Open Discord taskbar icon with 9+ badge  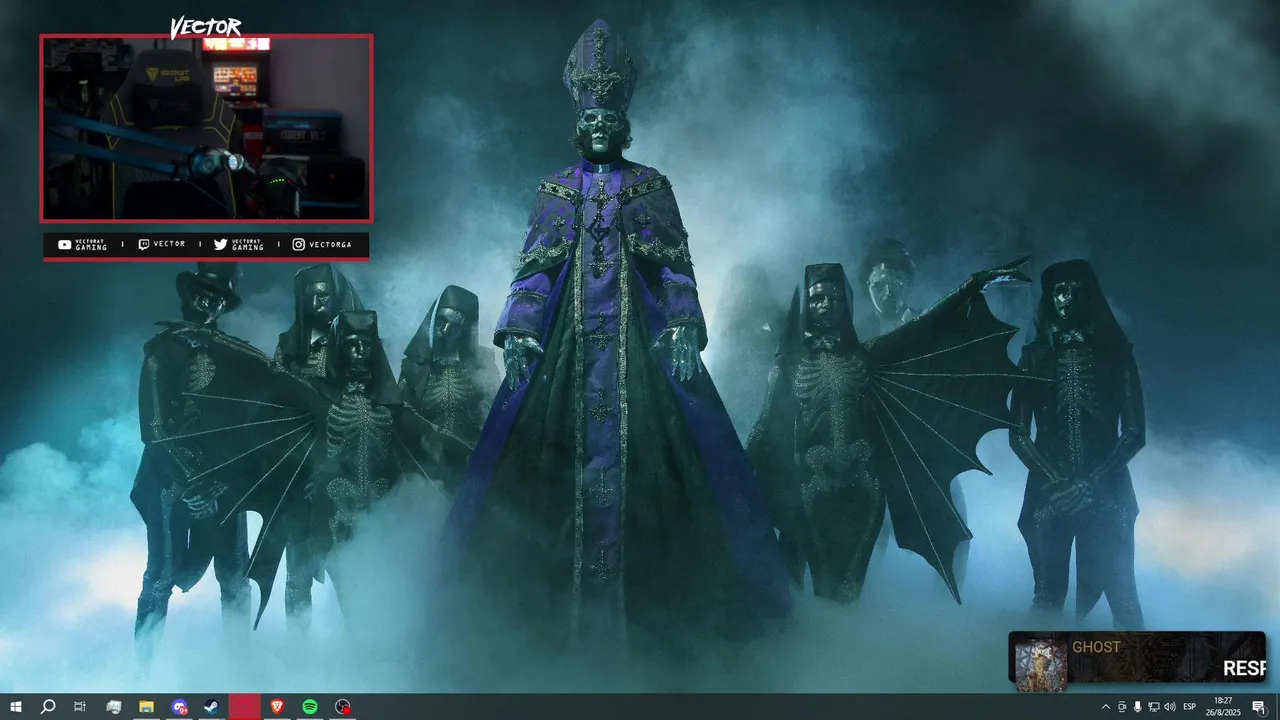coord(179,707)
